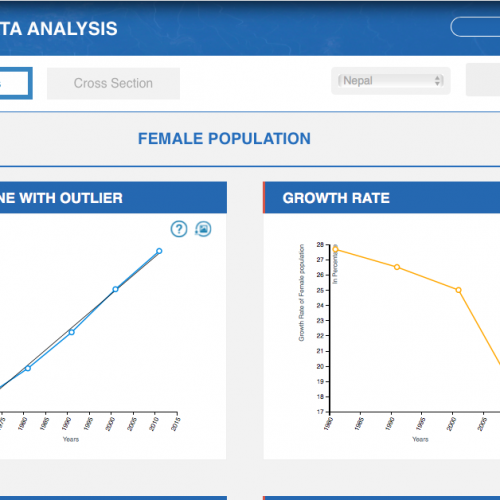Click the search field in the header
This screenshot has width=500, height=500.
[x=475, y=27]
